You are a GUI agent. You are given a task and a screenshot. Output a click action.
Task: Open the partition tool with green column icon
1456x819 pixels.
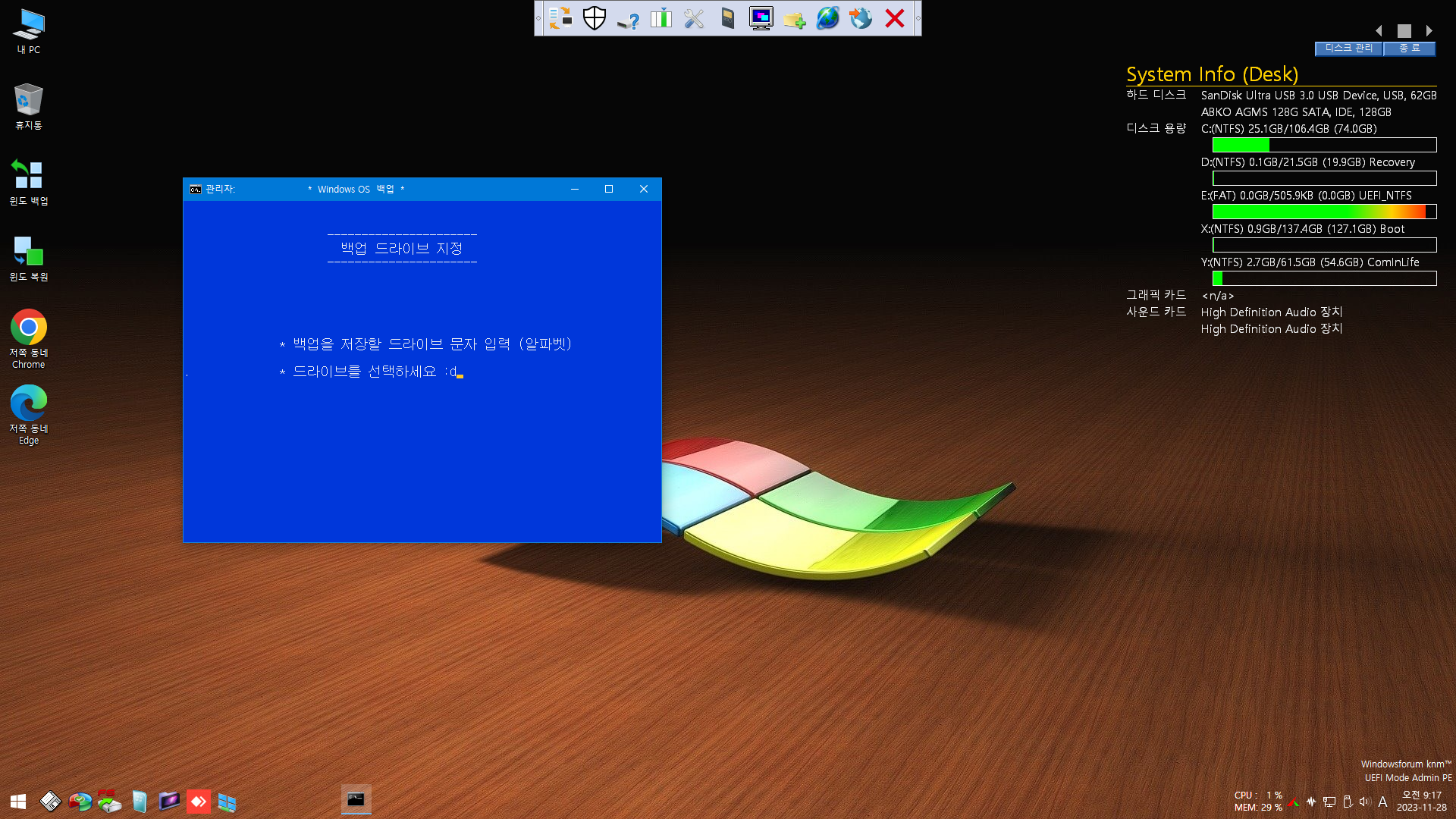coord(661,18)
